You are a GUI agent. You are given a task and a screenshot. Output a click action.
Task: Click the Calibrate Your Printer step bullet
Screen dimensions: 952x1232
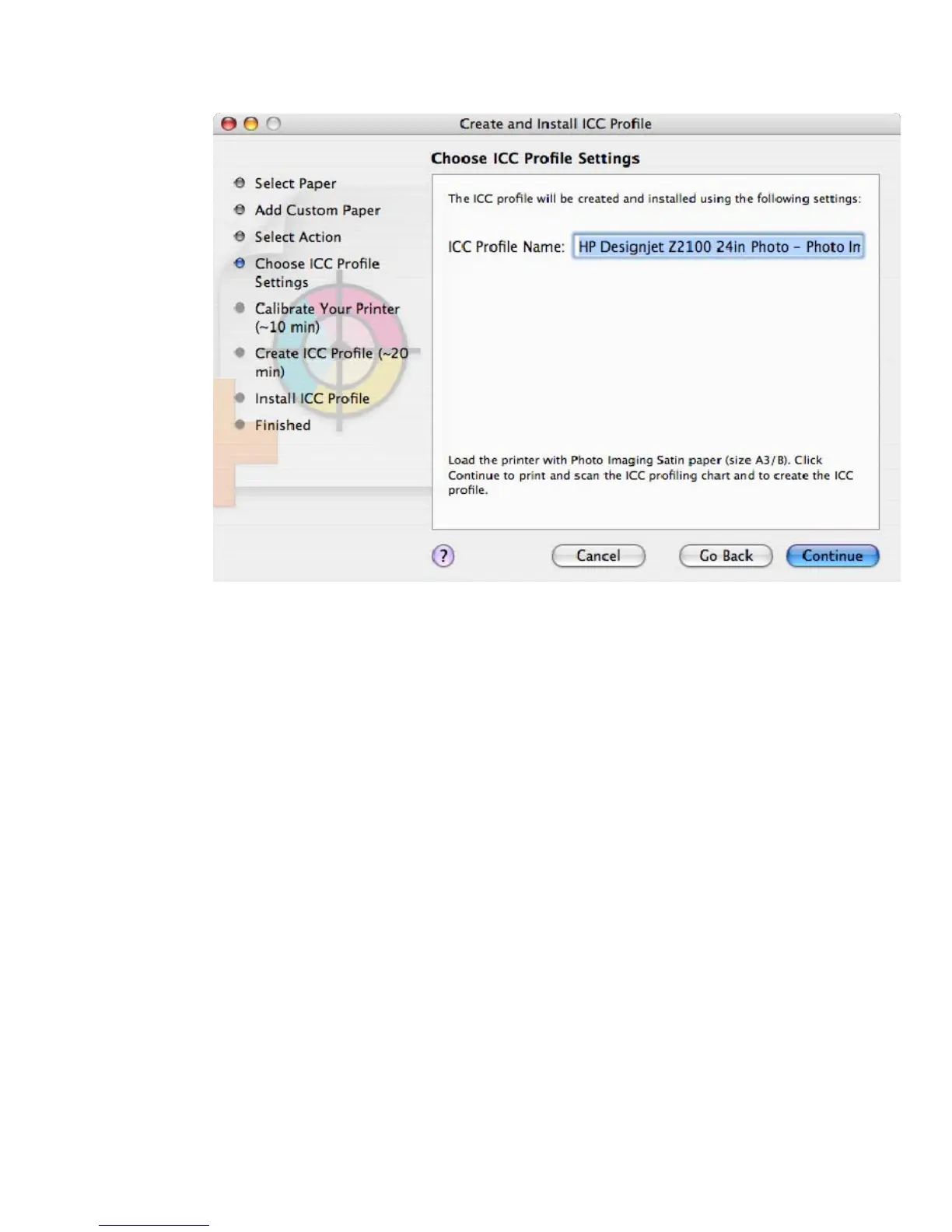[240, 307]
